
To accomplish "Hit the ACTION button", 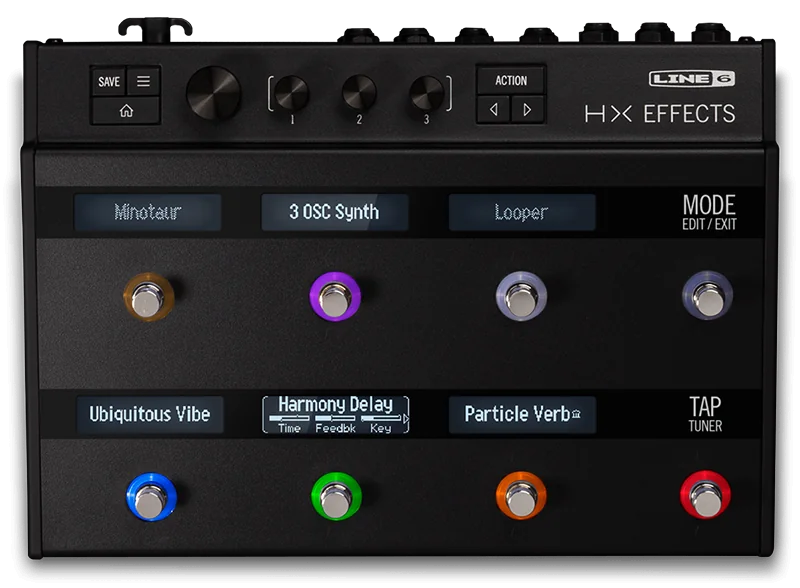I will (x=511, y=80).
